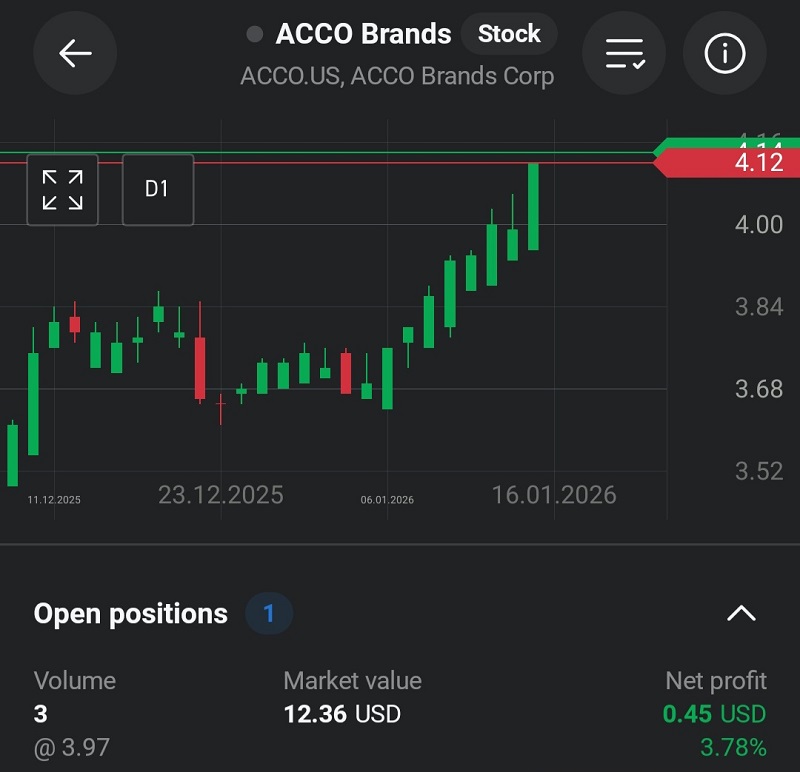Open the checklist icon in the header
The width and height of the screenshot is (800, 772).
625,53
